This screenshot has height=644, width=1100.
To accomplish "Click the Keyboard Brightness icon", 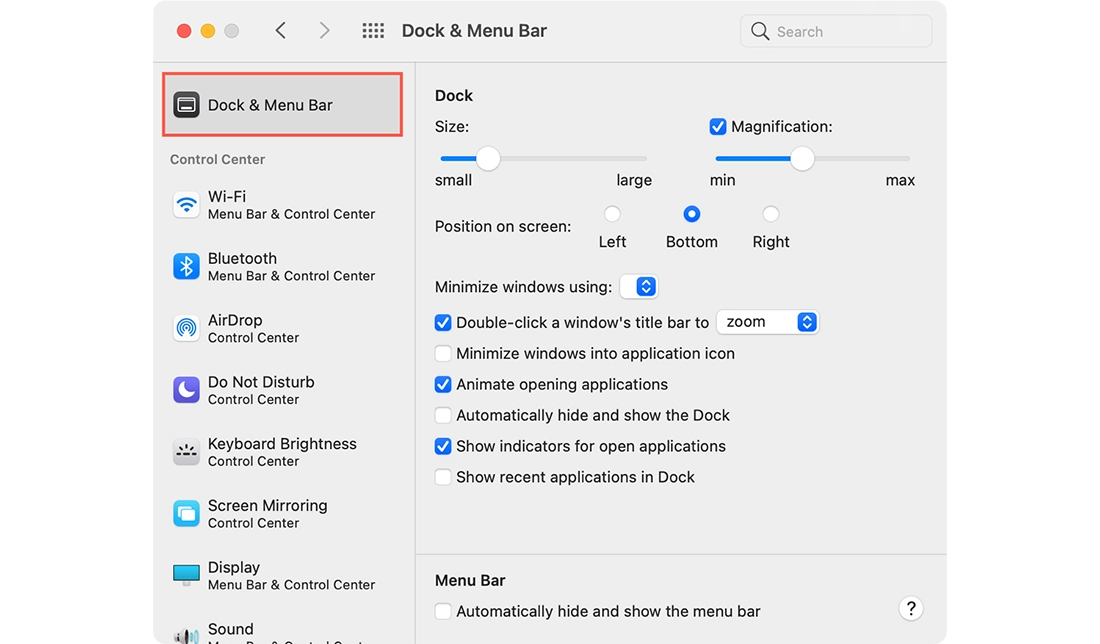I will point(186,452).
